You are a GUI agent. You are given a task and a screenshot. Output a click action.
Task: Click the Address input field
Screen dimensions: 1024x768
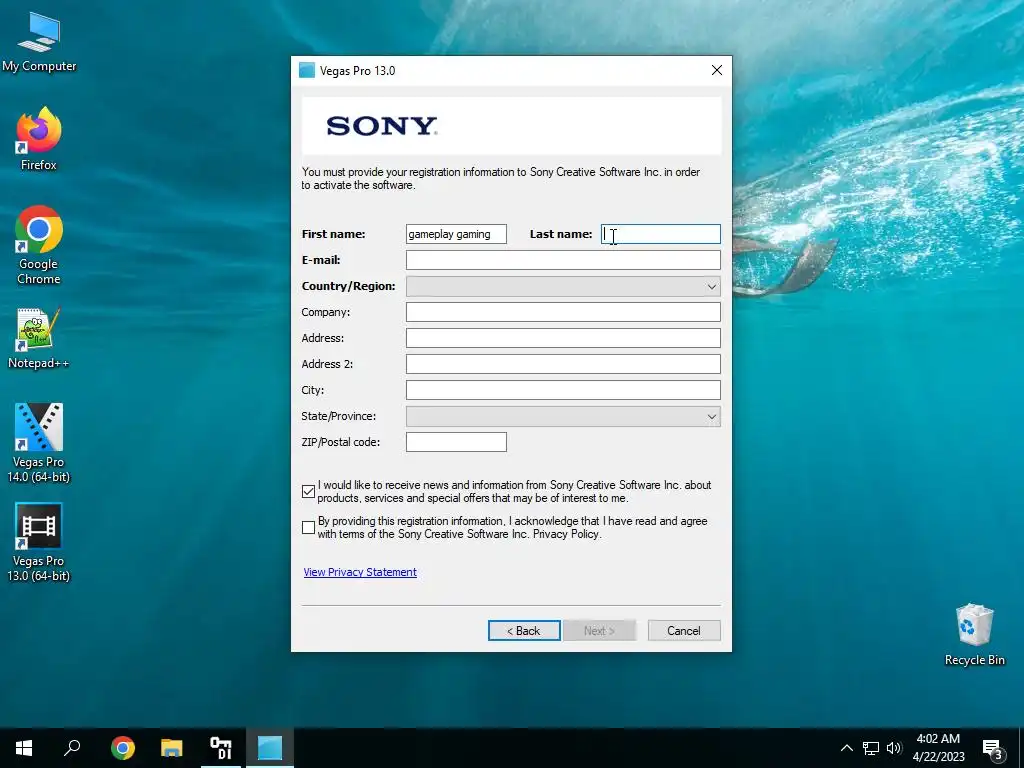point(563,338)
